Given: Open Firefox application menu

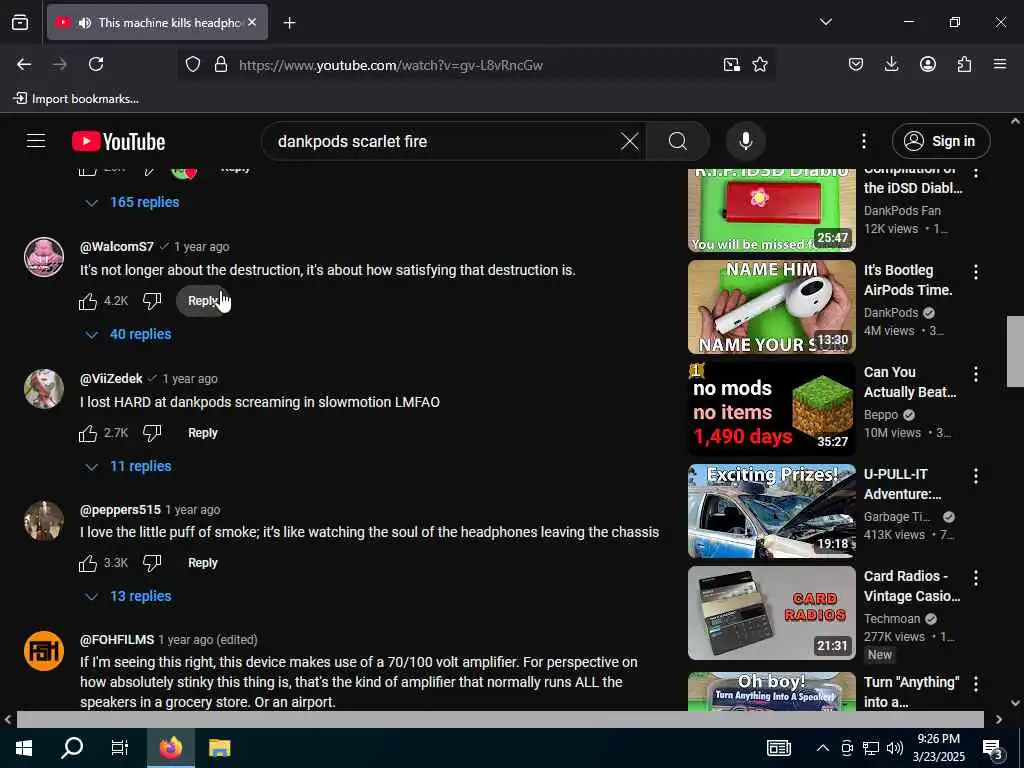Looking at the screenshot, I should (1000, 64).
